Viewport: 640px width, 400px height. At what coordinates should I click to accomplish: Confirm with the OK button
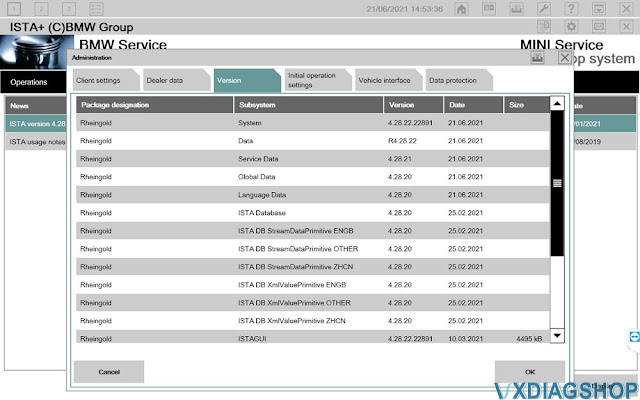tap(530, 372)
